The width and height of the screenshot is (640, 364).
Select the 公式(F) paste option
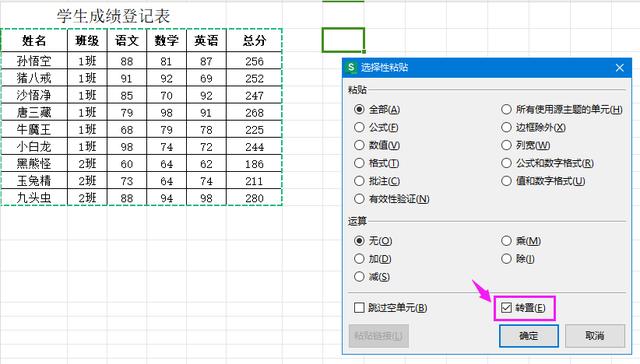[x=376, y=127]
